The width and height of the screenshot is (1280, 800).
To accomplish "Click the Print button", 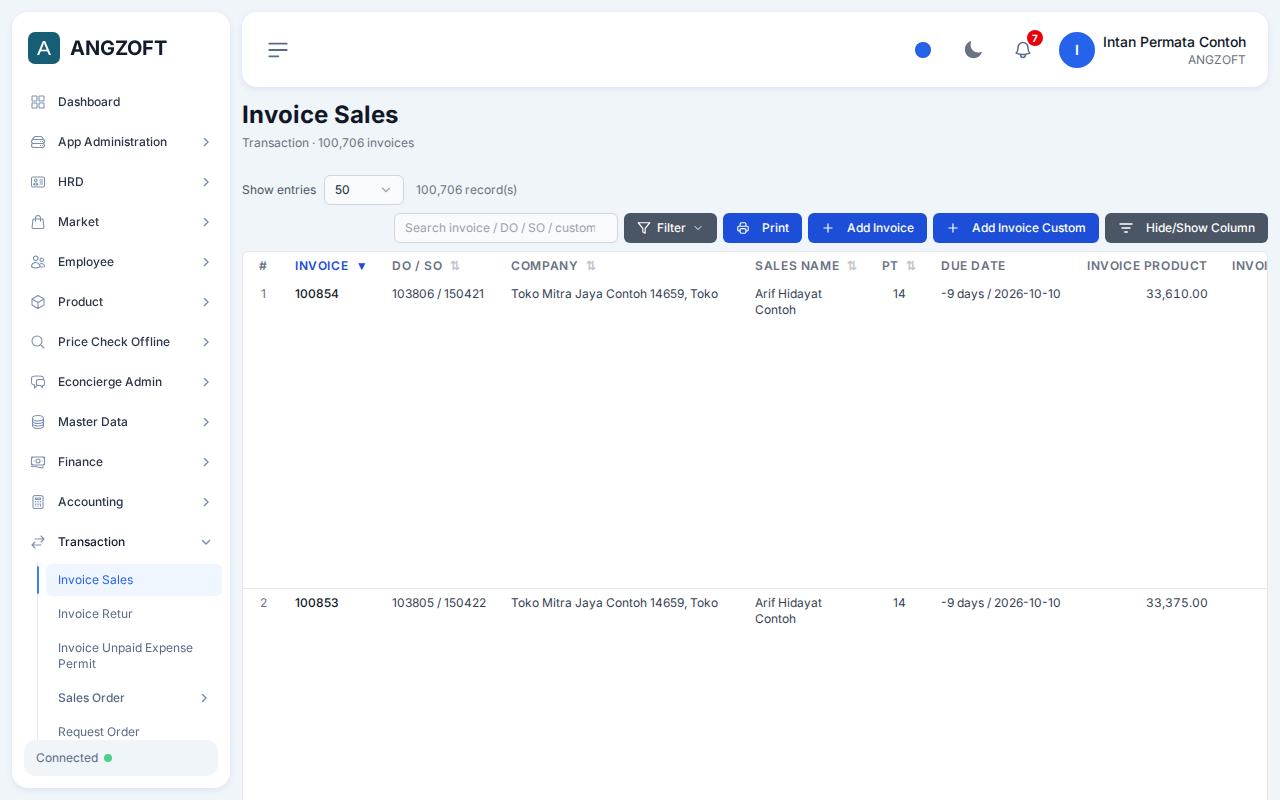I will [762, 228].
